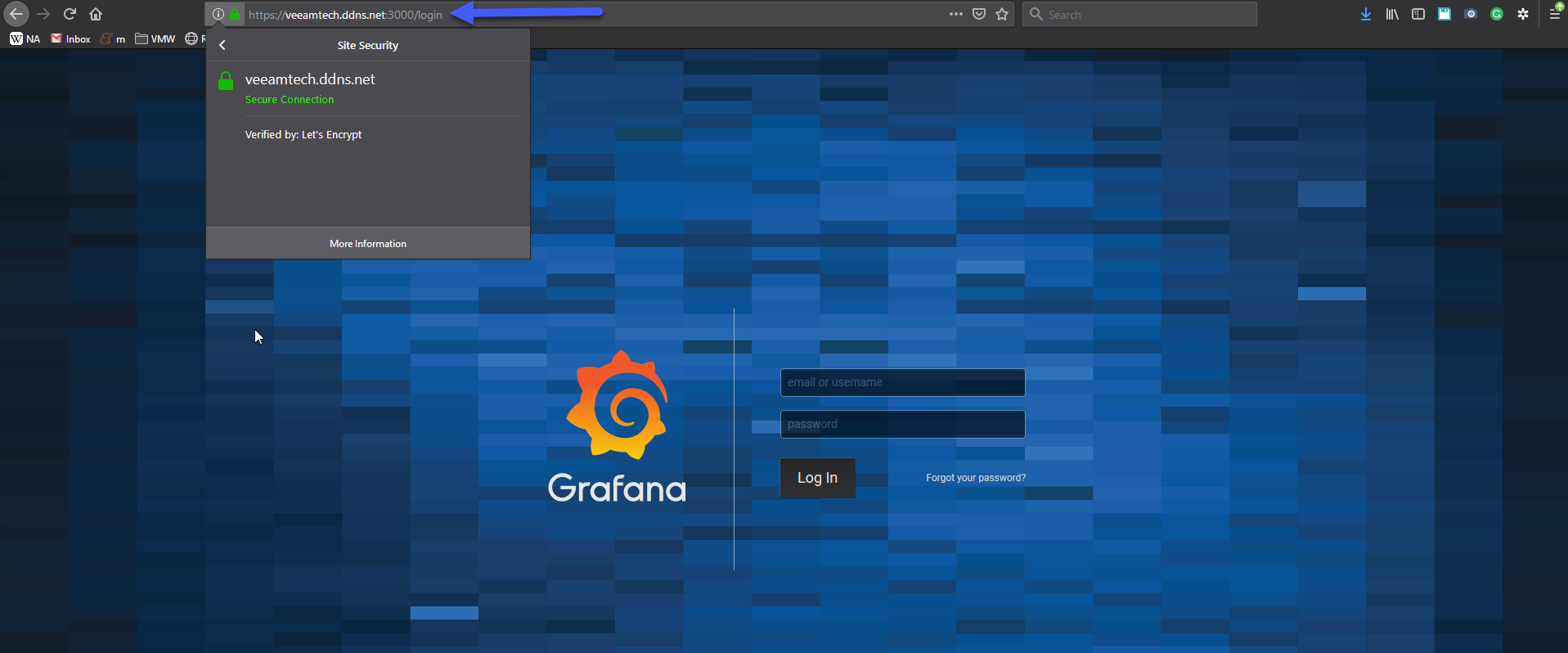The image size is (1568, 653).
Task: Click the camera screenshot extension icon
Action: coord(1471,14)
